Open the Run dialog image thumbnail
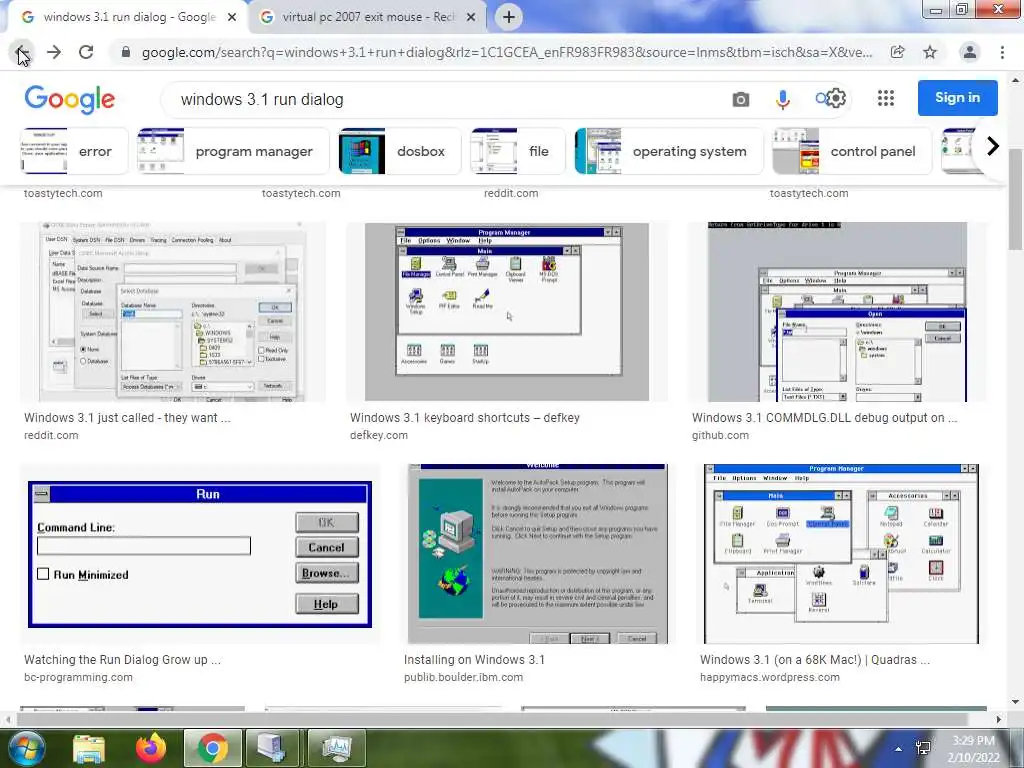 point(200,554)
